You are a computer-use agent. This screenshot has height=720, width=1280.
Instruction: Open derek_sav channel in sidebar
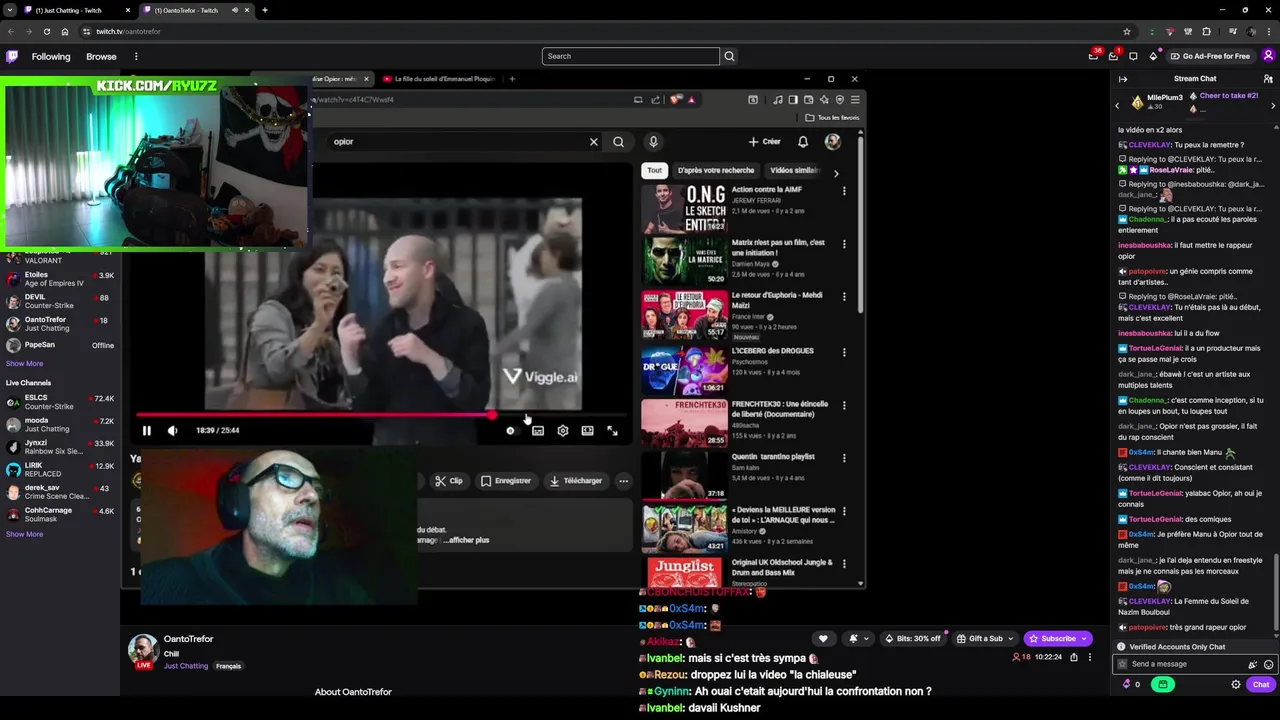[60, 492]
